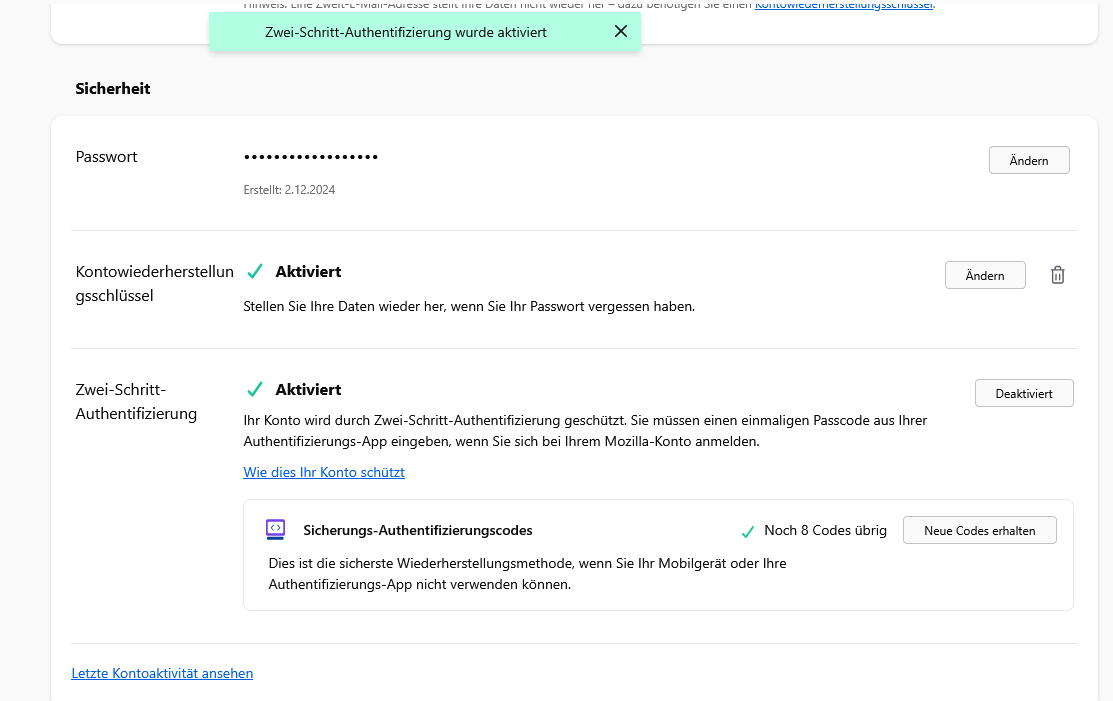The image size is (1113, 701).
Task: Click the Sicherheit section heading
Action: tap(113, 89)
